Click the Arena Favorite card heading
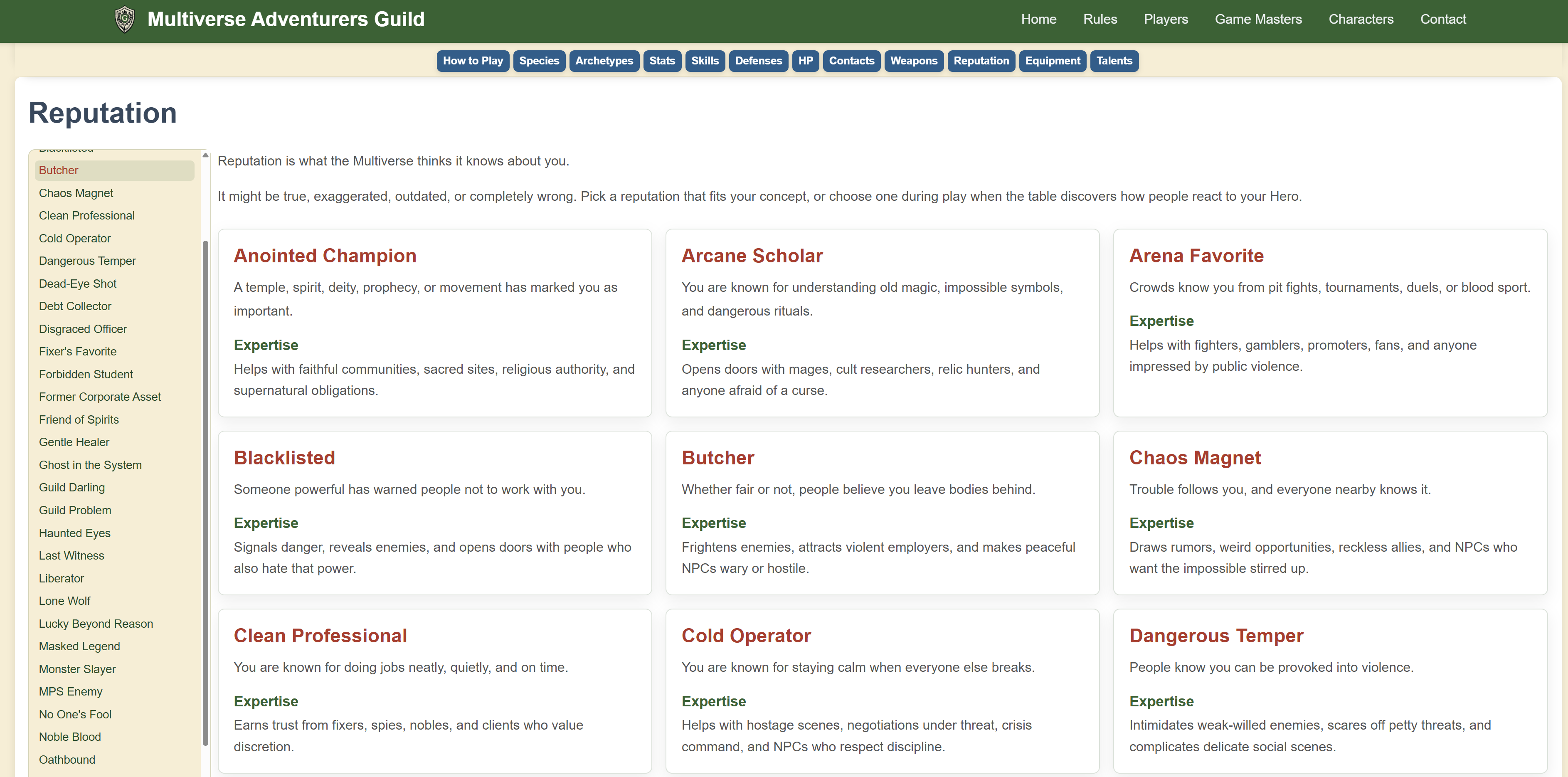 (1196, 256)
